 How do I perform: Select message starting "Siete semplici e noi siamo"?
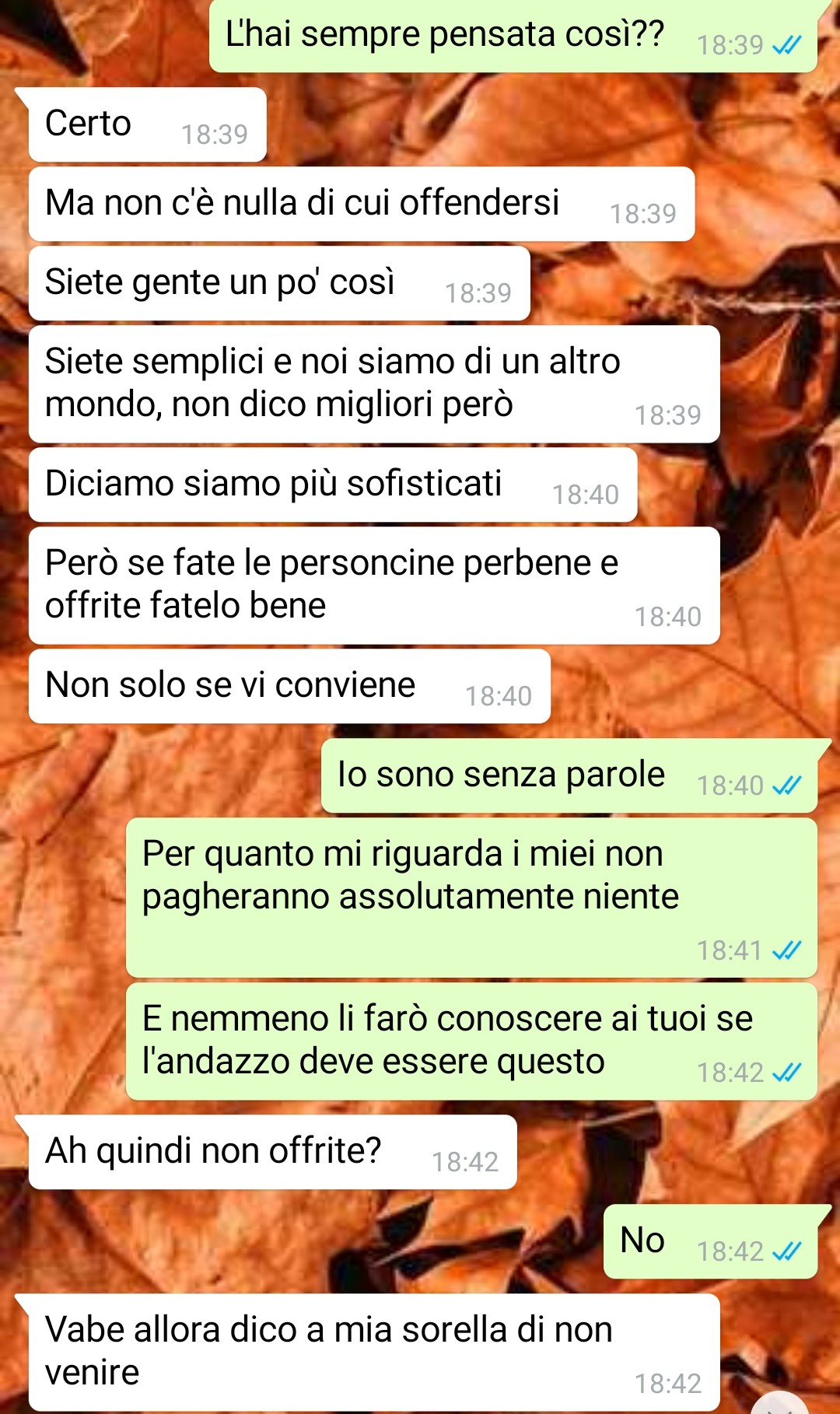(x=374, y=384)
